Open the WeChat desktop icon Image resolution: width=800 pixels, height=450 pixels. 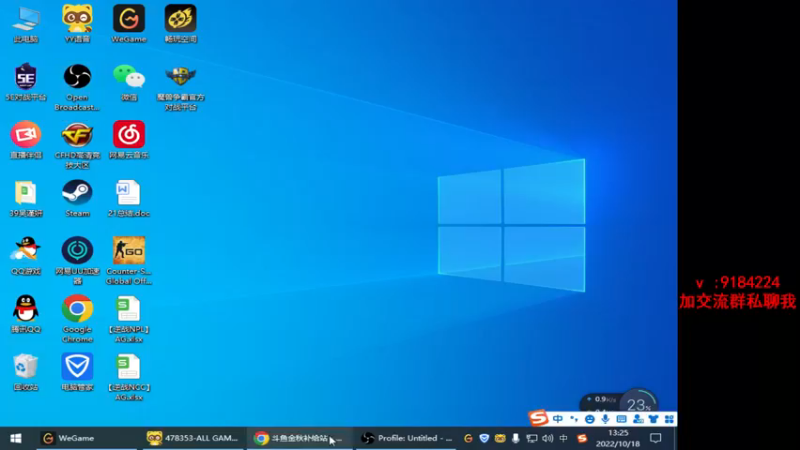pyautogui.click(x=129, y=82)
